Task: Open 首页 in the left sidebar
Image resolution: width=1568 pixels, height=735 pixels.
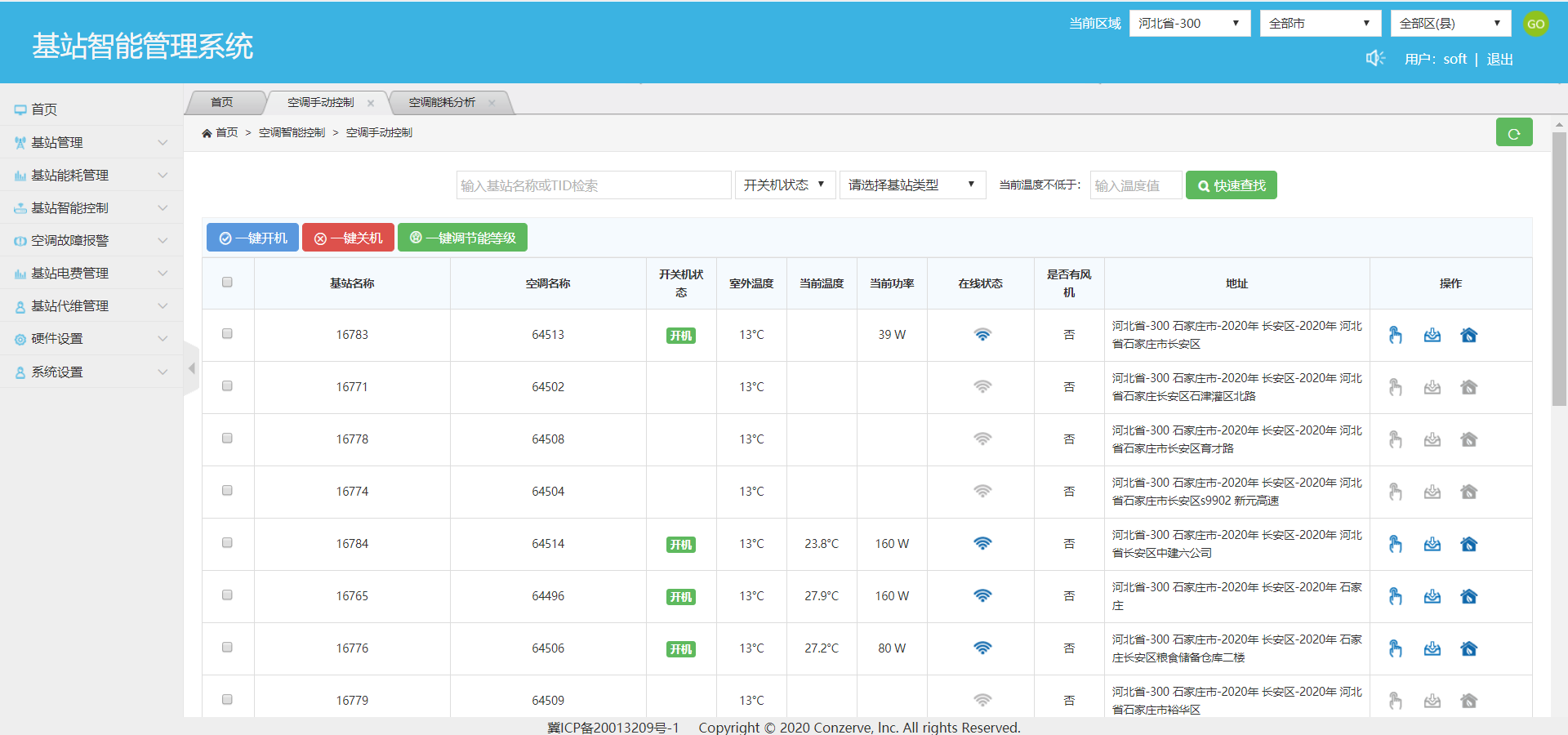Action: tap(91, 109)
